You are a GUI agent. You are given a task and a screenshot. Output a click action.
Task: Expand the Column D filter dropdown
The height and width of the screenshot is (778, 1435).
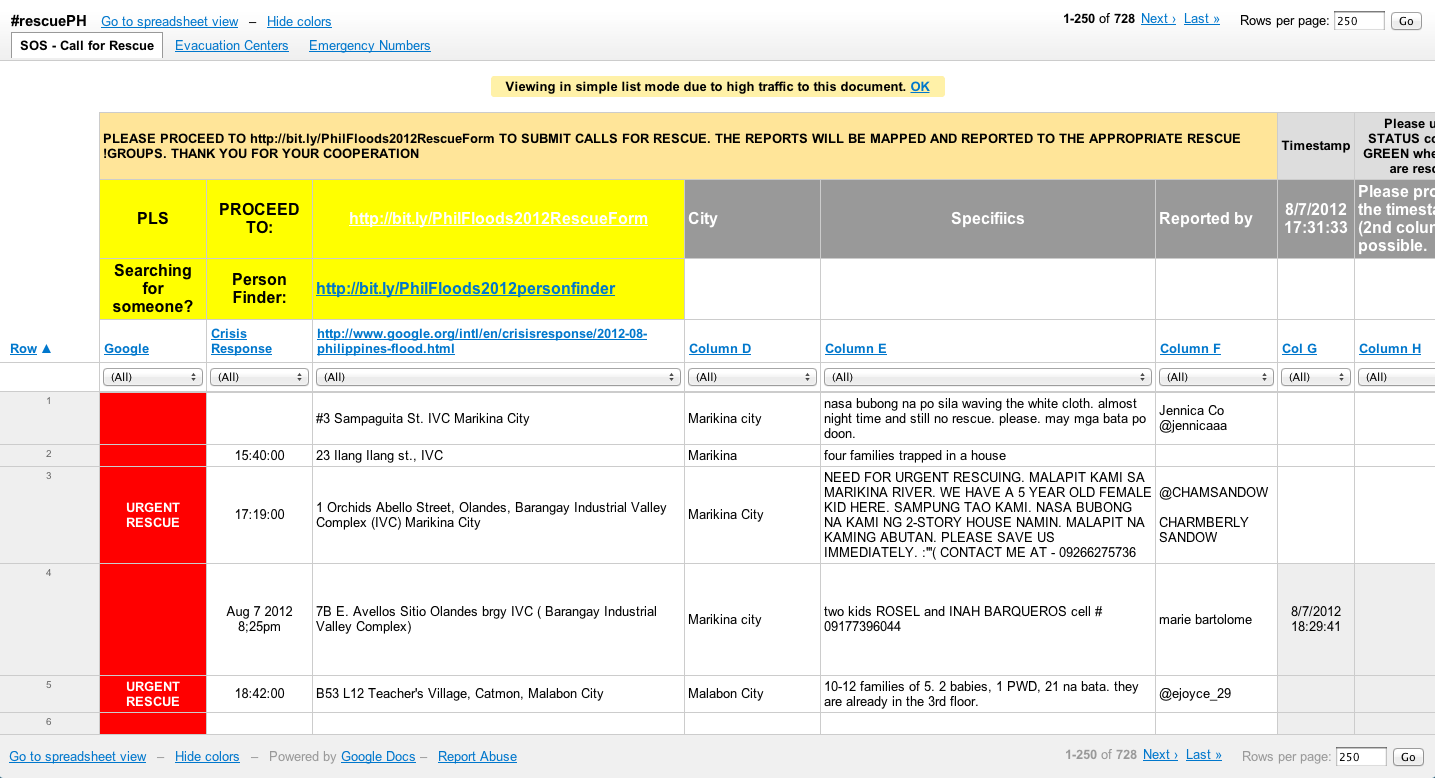(751, 377)
